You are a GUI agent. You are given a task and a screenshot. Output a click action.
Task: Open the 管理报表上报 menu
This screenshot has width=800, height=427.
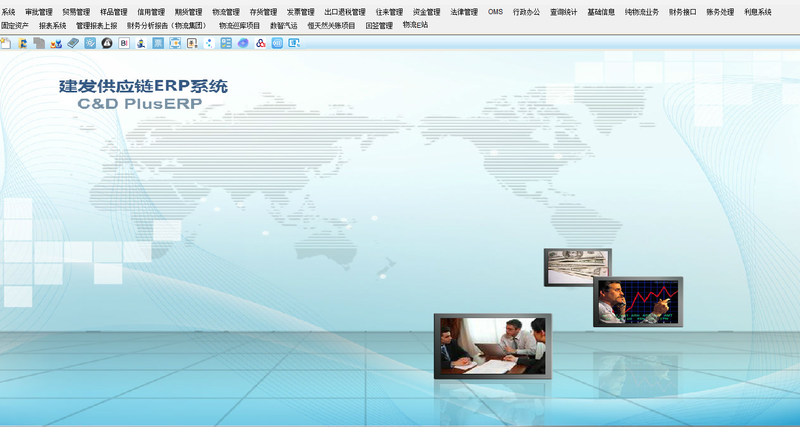96,26
